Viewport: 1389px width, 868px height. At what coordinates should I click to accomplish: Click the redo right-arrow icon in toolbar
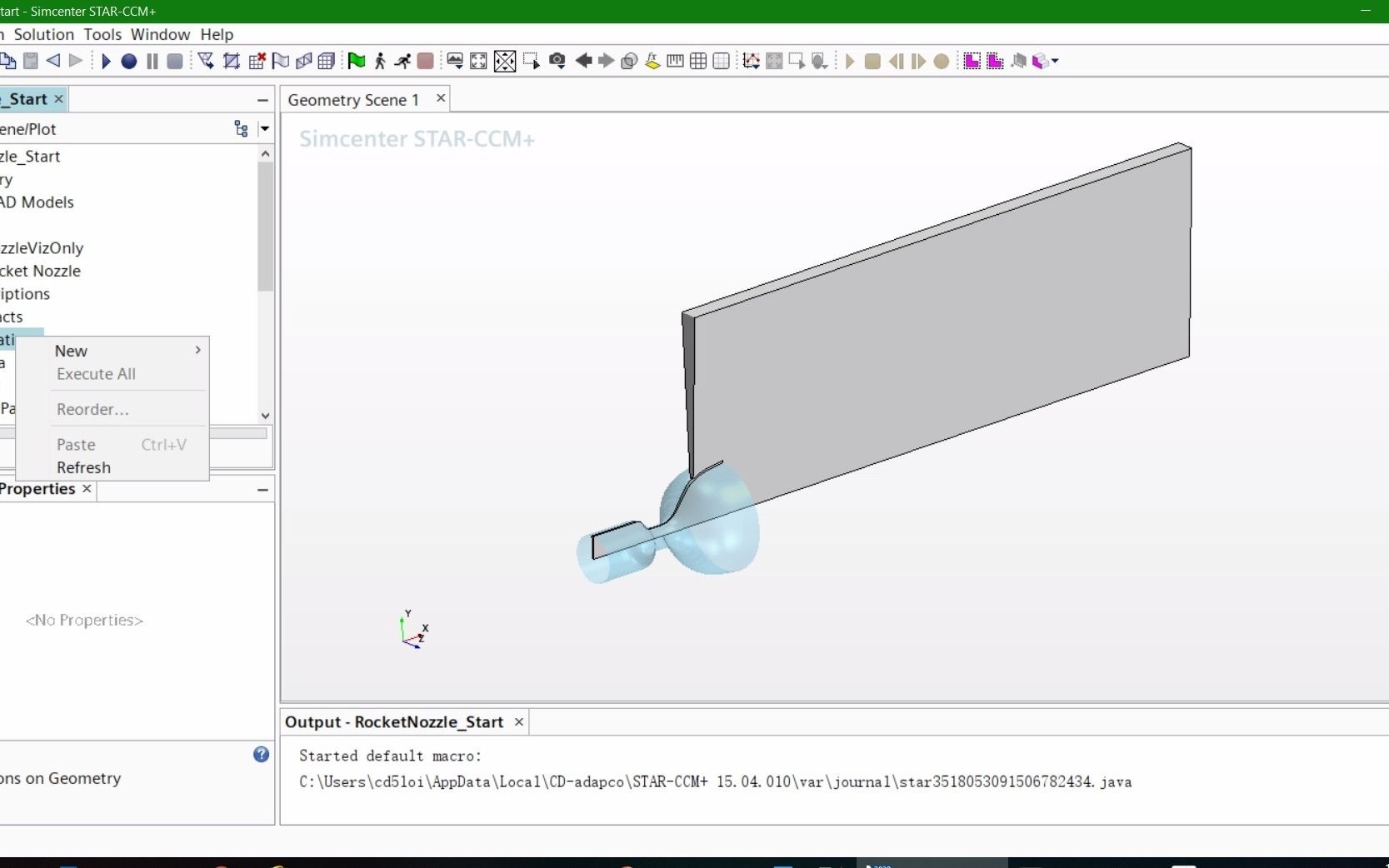click(76, 61)
